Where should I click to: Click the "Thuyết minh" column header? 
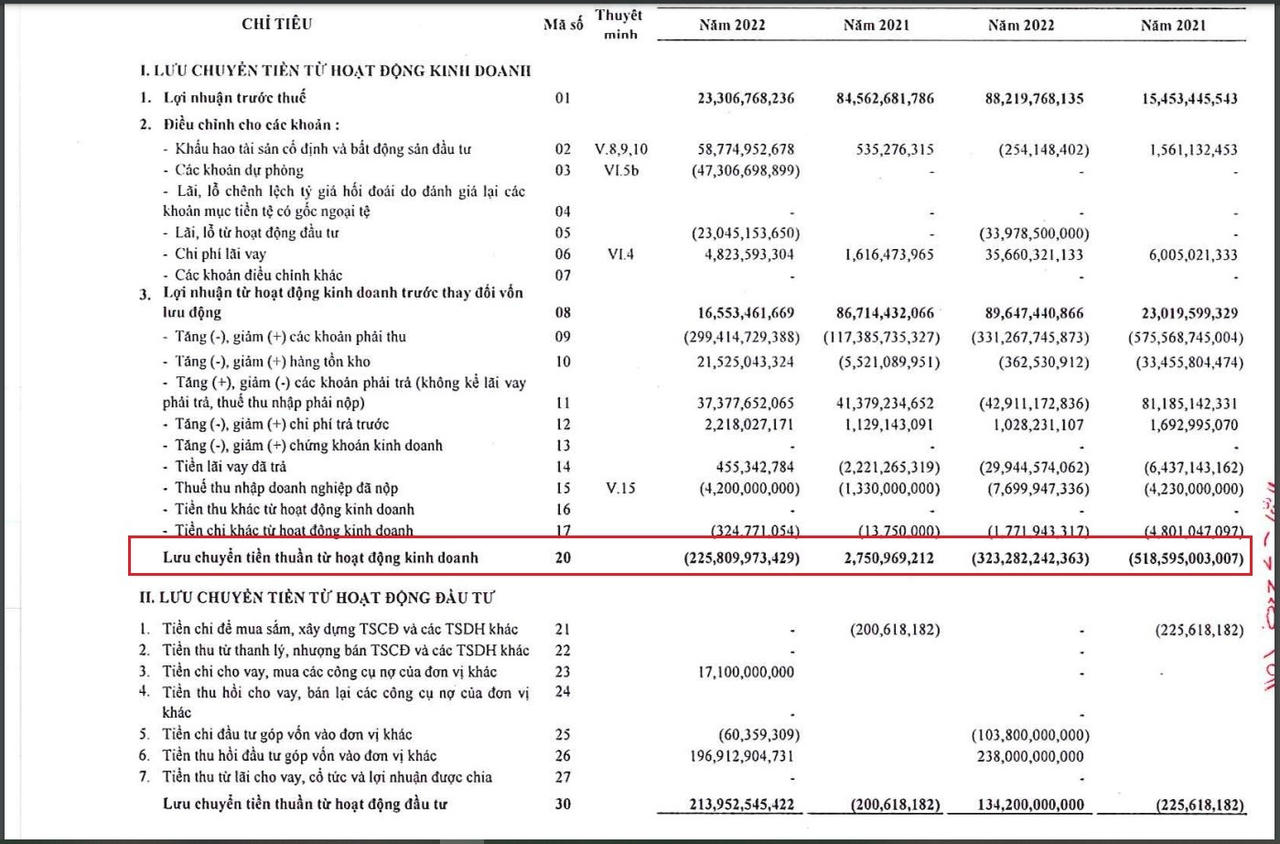pyautogui.click(x=619, y=25)
